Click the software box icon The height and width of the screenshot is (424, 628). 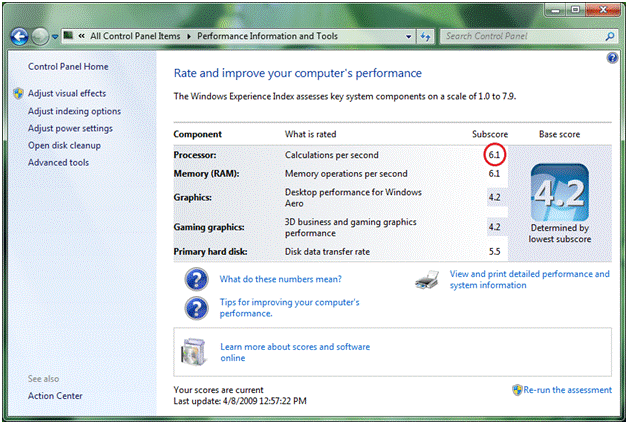click(194, 352)
